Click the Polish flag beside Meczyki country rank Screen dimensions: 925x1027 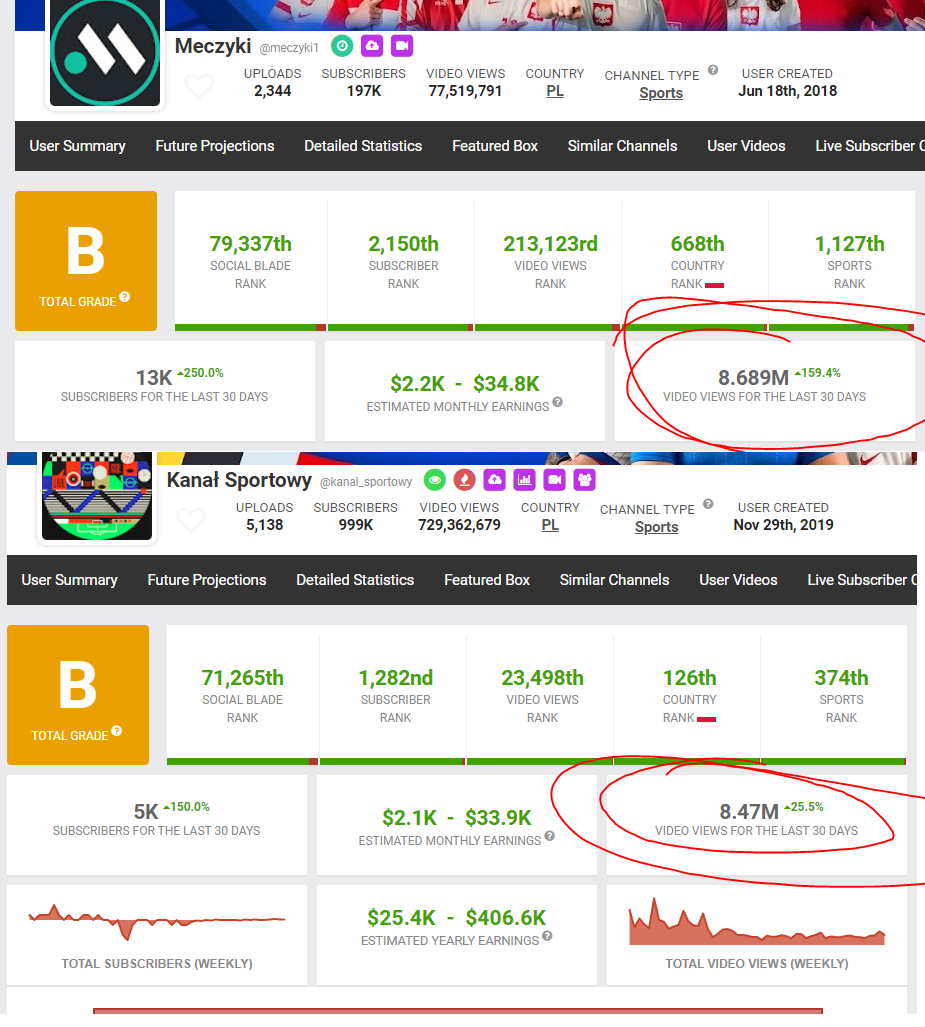pyautogui.click(x=715, y=285)
